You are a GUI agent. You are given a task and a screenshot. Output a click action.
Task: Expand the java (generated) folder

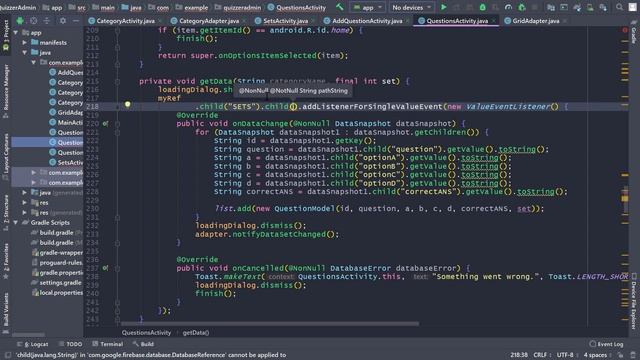[x=25, y=192]
